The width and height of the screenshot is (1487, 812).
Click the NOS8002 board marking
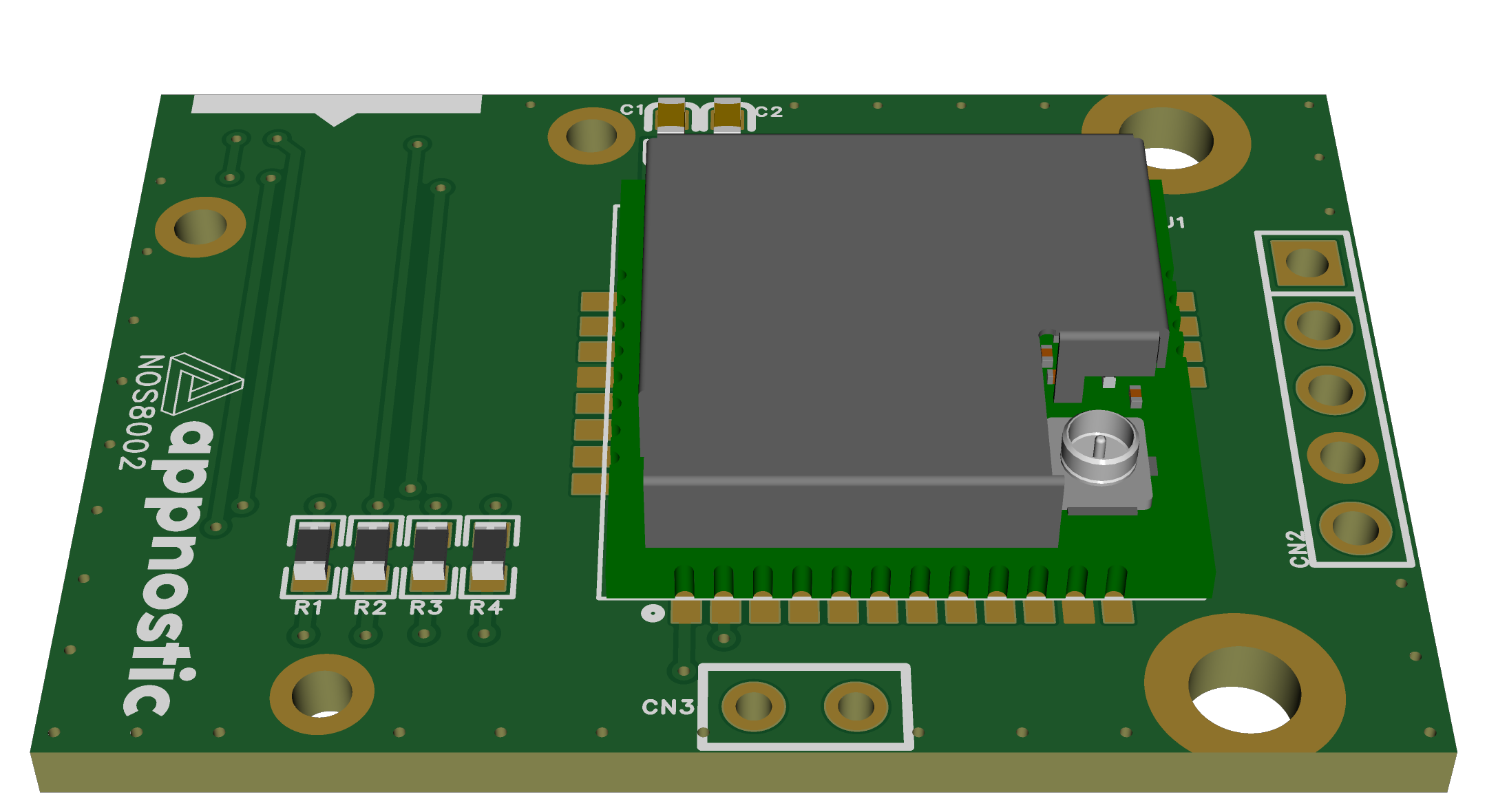point(140,412)
